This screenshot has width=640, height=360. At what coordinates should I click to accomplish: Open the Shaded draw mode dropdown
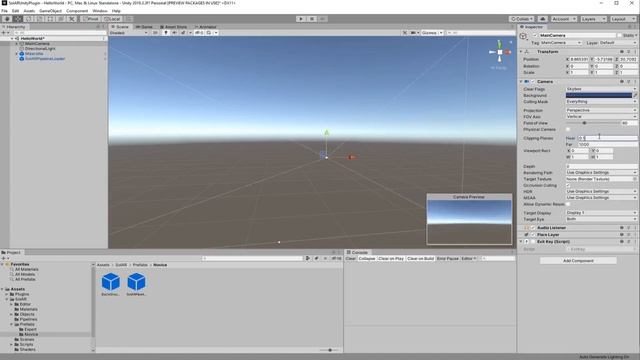[x=129, y=33]
